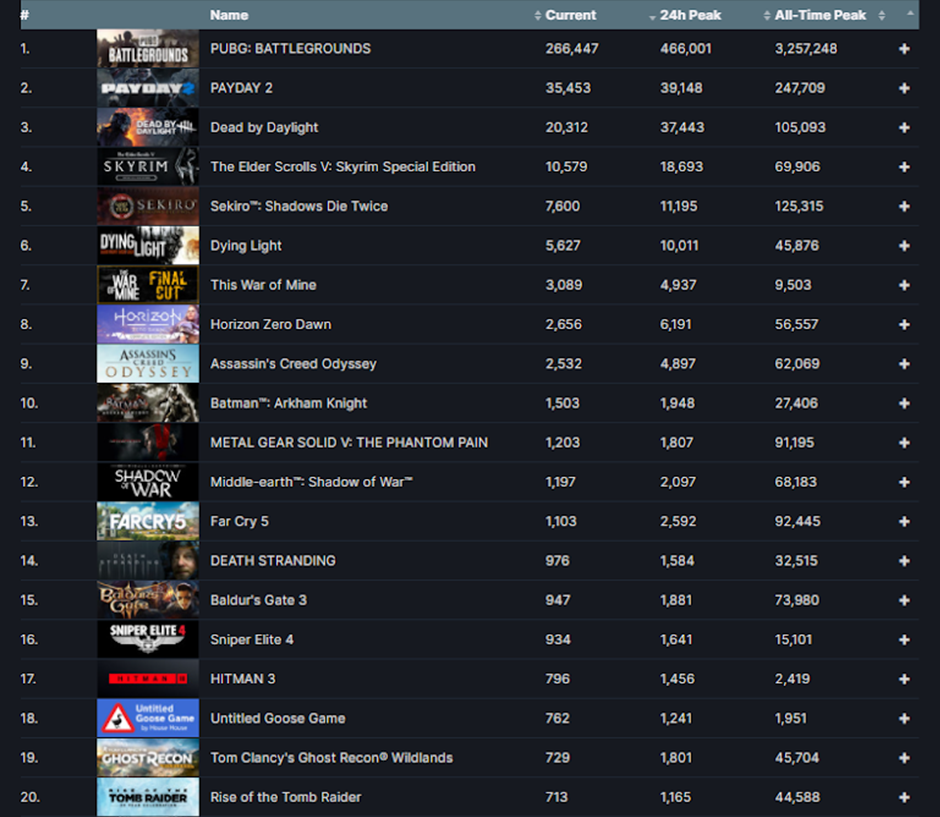940x817 pixels.
Task: Click Ghost Recon Wildlands name text
Action: tap(332, 758)
